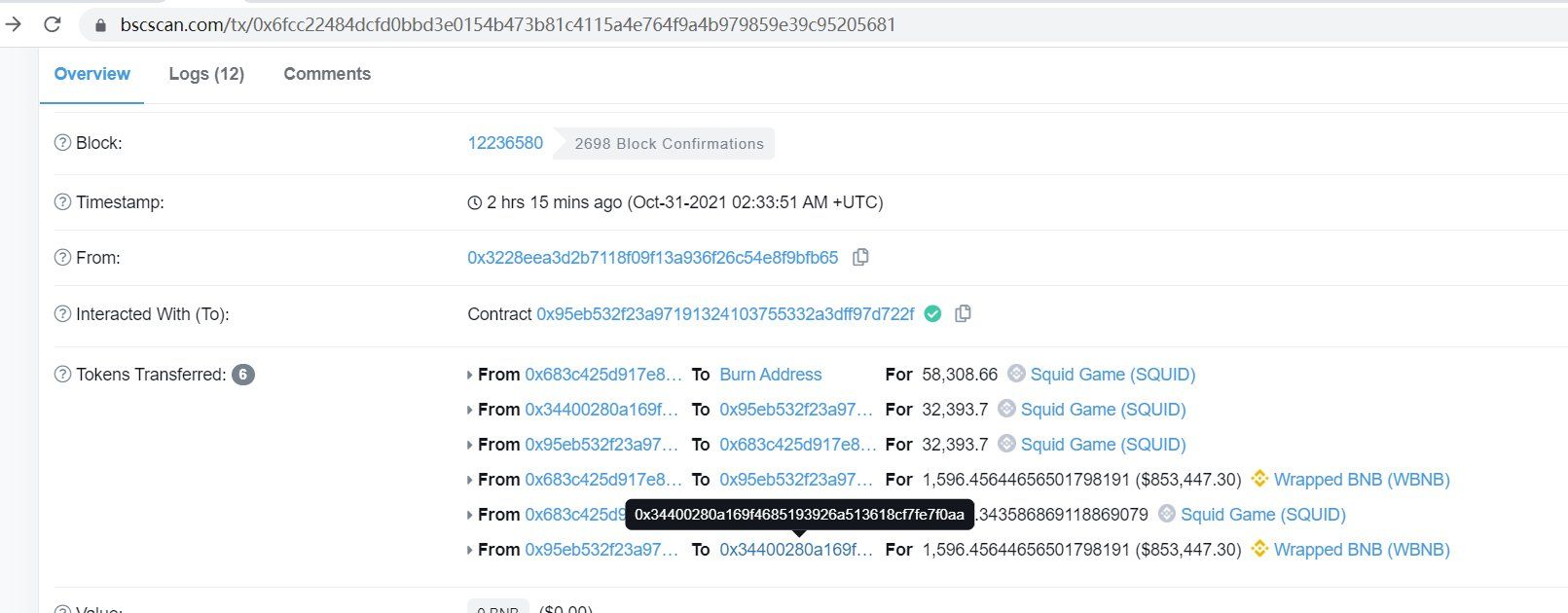Screen dimensions: 1568x613
Task: Copy the contract address with copy icon
Action: click(x=963, y=313)
